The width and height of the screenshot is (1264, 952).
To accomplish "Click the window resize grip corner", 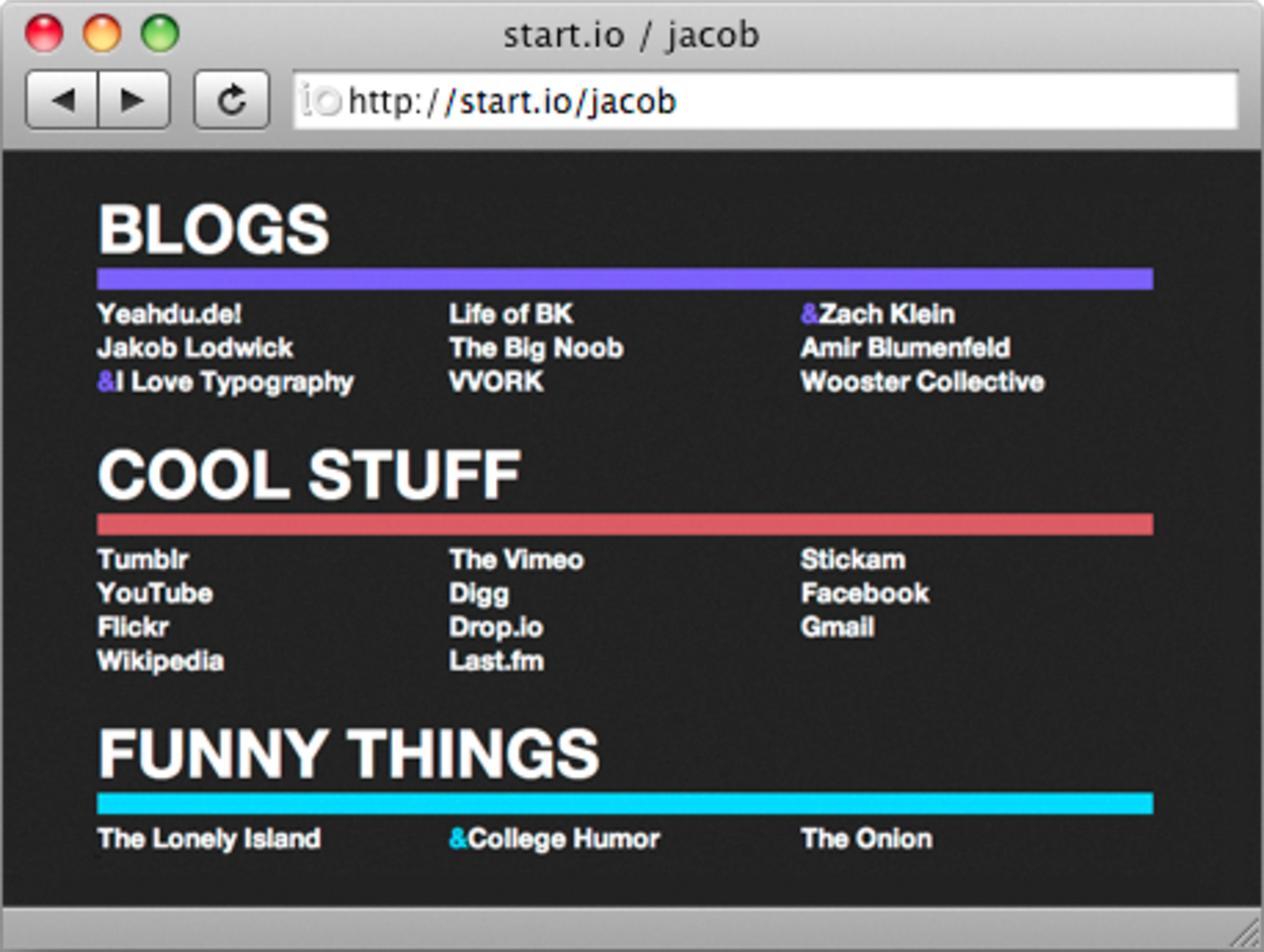I will (1247, 934).
